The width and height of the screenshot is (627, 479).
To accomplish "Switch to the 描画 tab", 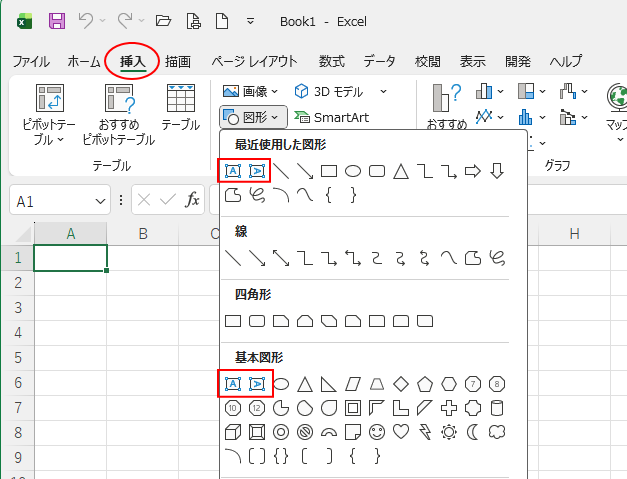I will point(178,62).
